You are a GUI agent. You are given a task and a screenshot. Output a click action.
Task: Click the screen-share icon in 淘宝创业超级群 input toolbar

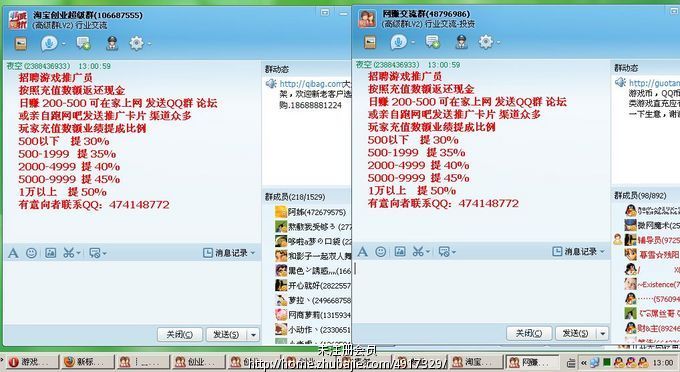pos(95,253)
